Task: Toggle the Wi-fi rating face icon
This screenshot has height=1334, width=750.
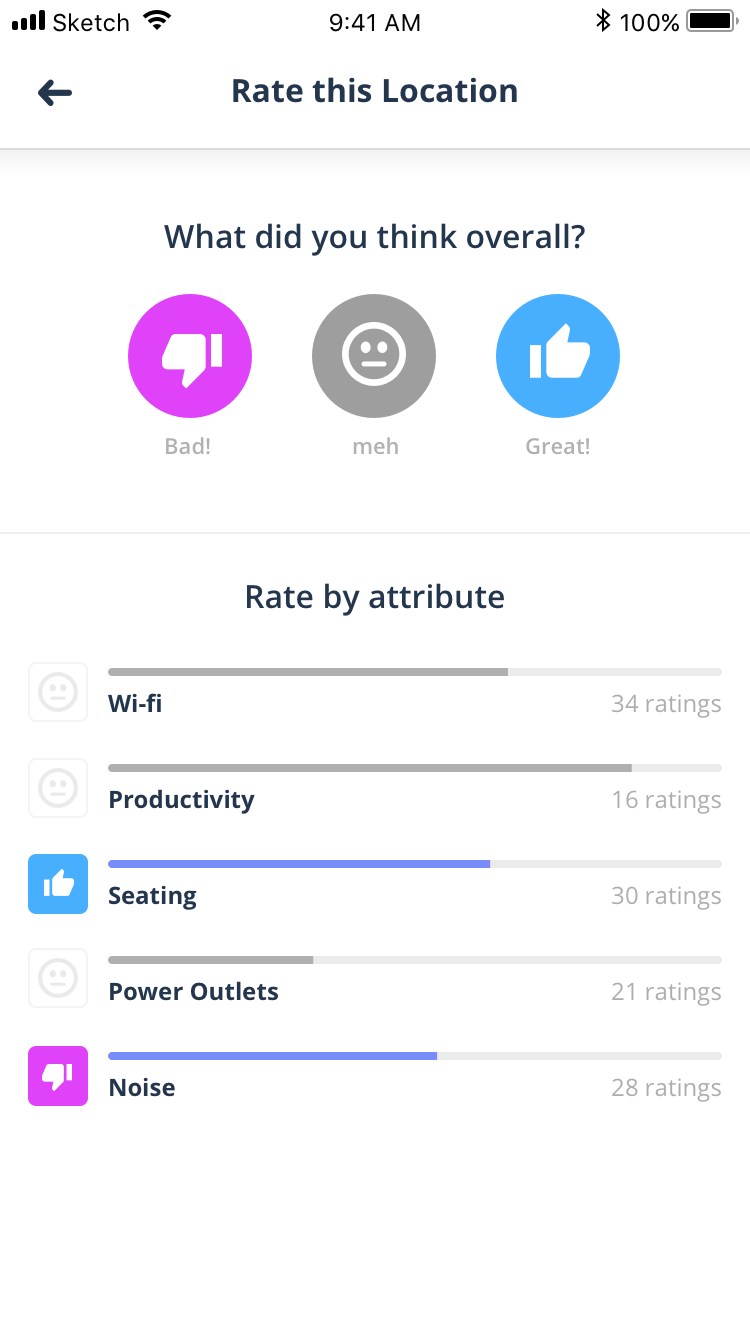Action: tap(58, 692)
